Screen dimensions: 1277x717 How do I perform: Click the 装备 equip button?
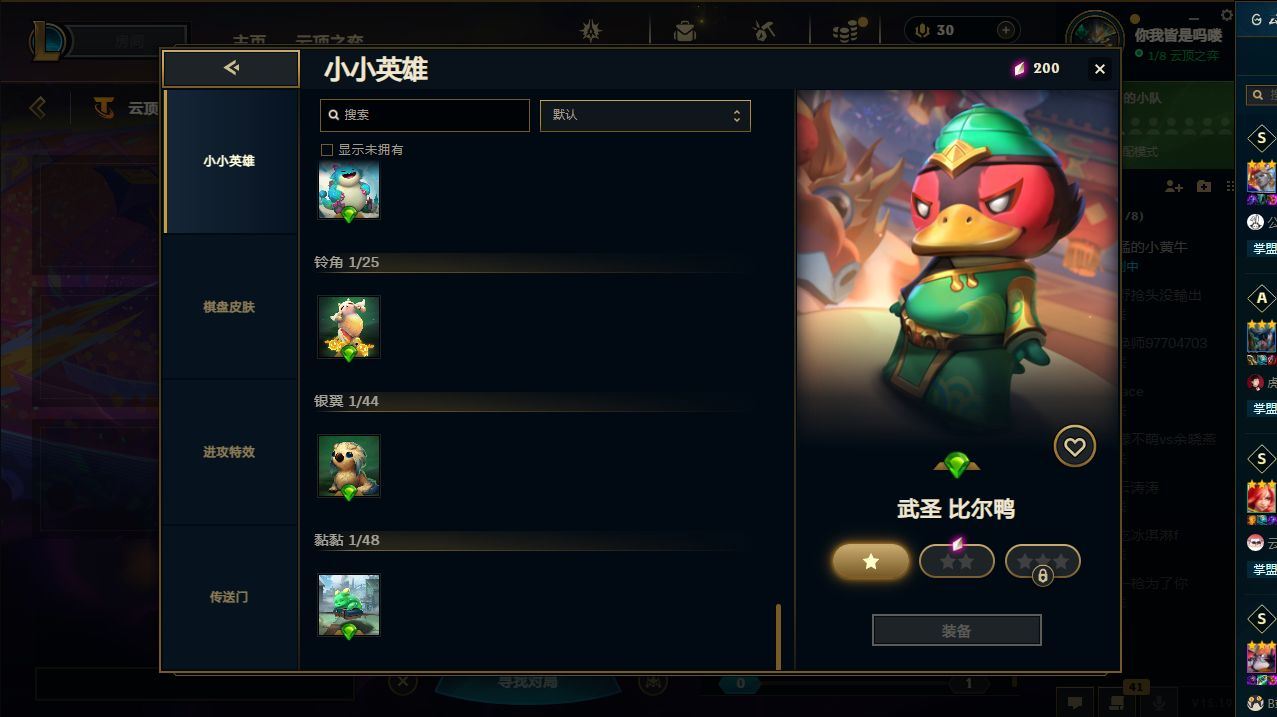pyautogui.click(x=957, y=631)
